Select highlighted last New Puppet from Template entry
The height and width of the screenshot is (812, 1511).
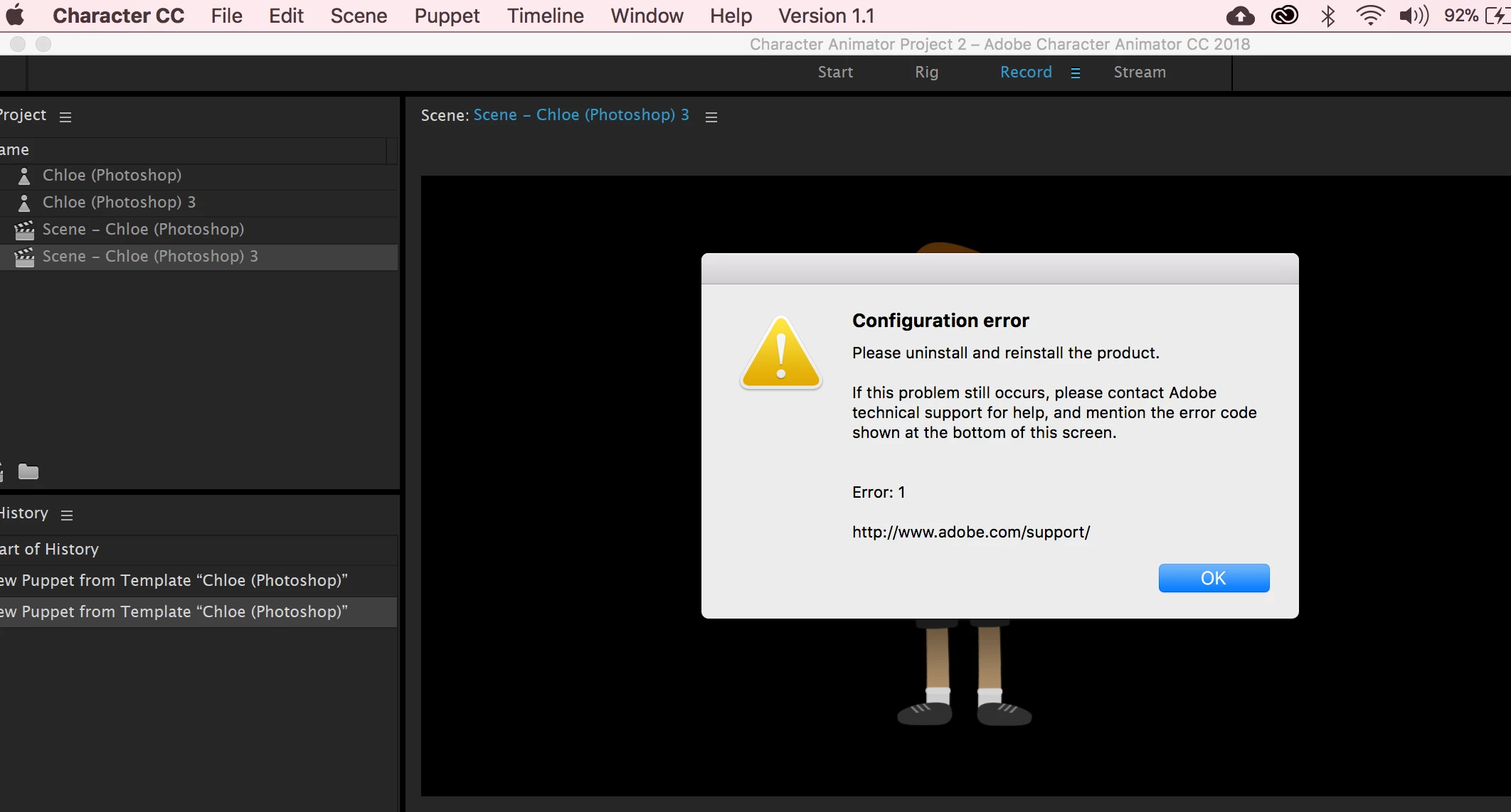pos(198,611)
